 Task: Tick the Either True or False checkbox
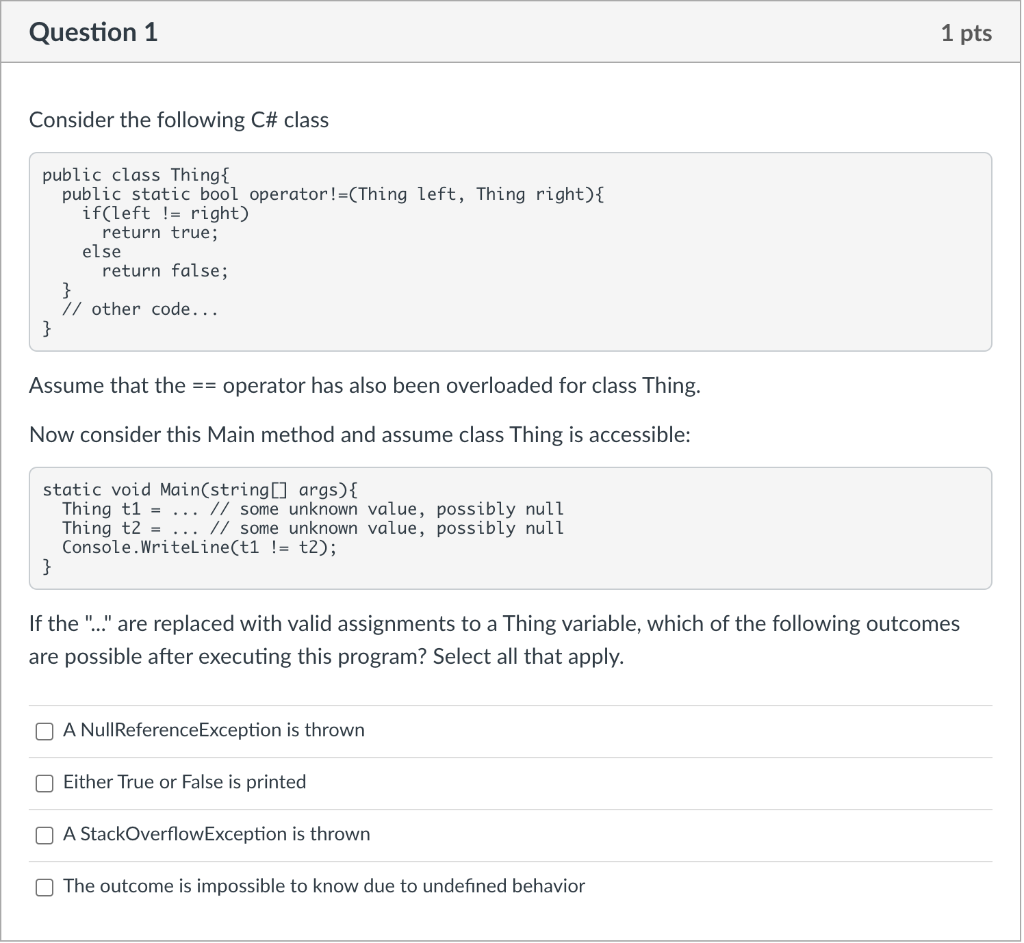pyautogui.click(x=44, y=783)
